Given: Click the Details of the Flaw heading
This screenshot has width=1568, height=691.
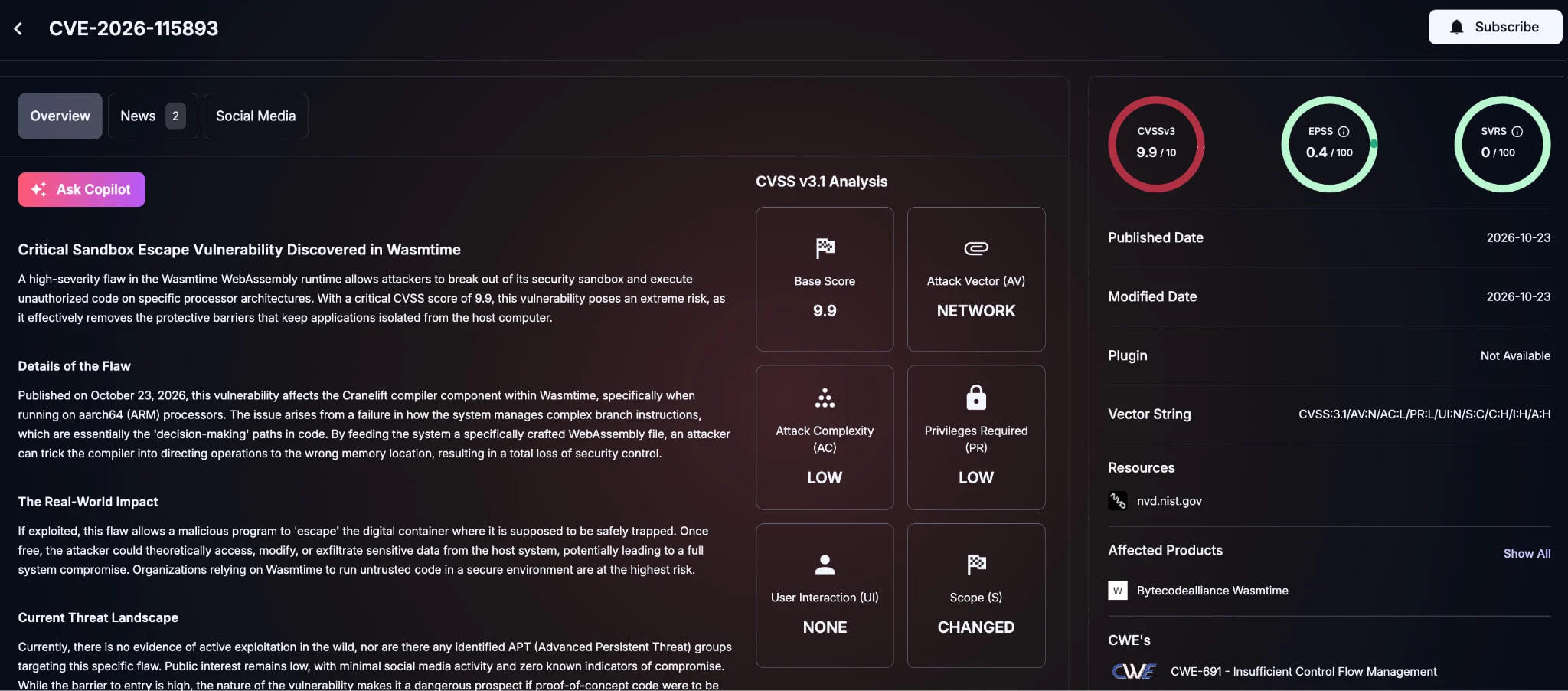Looking at the screenshot, I should coord(74,366).
